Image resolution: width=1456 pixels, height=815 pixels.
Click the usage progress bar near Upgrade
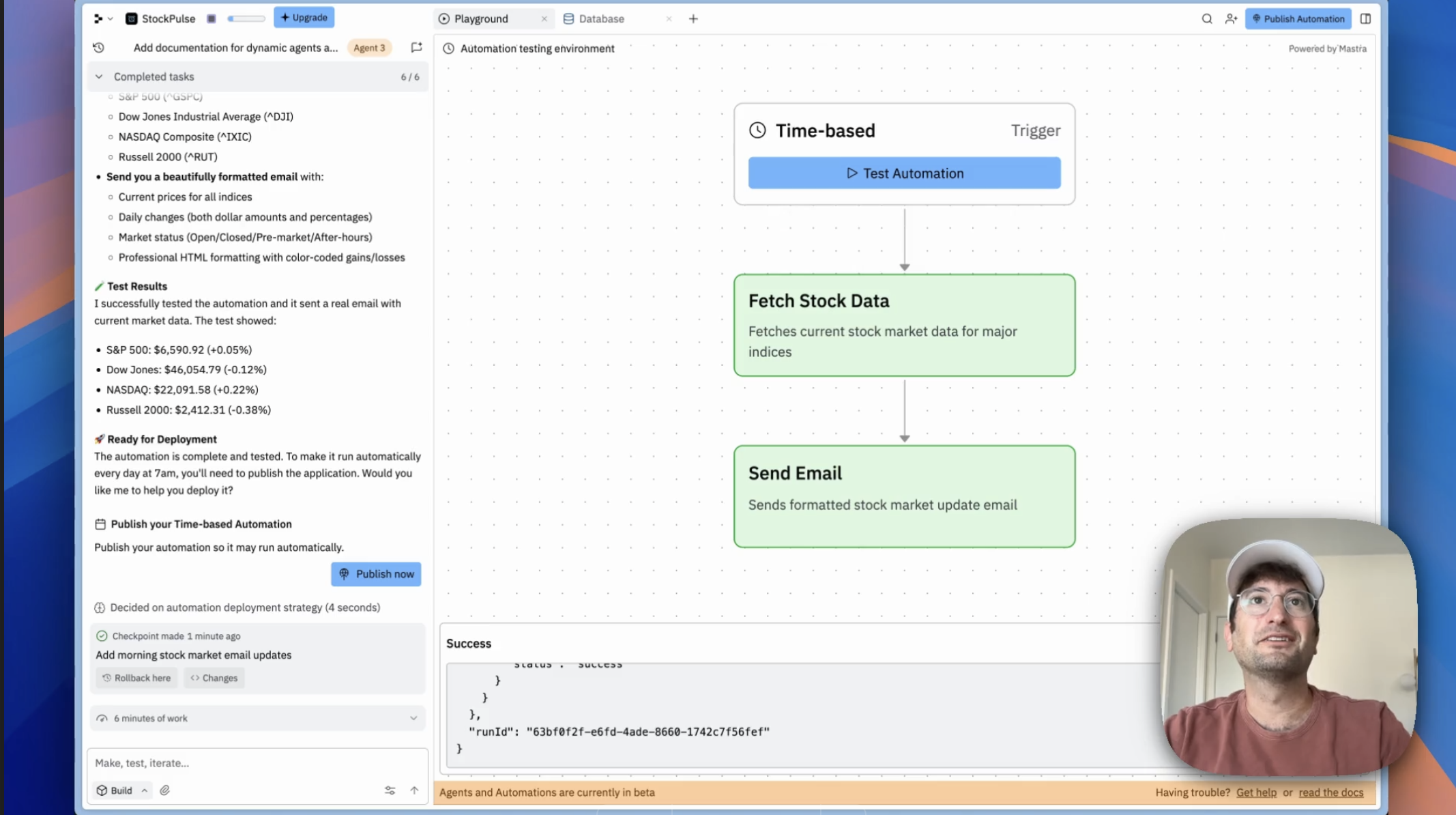246,18
